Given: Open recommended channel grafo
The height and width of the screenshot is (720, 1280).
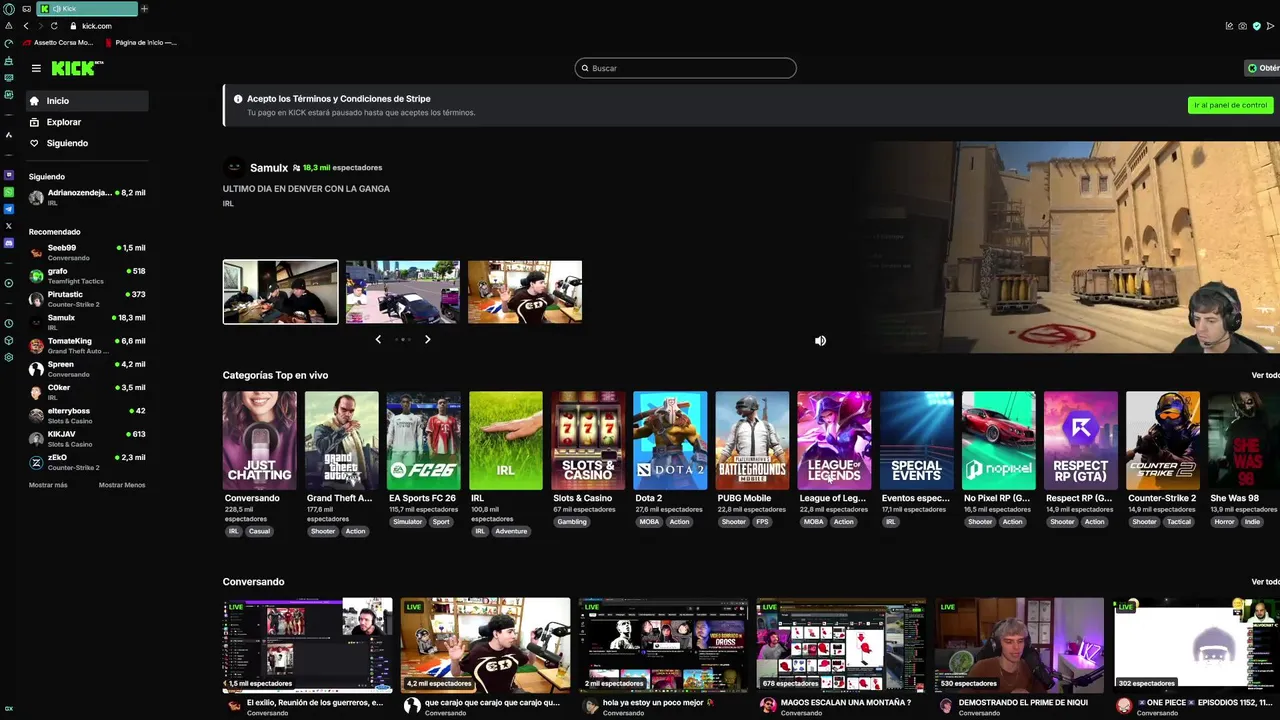Looking at the screenshot, I should click(x=87, y=275).
